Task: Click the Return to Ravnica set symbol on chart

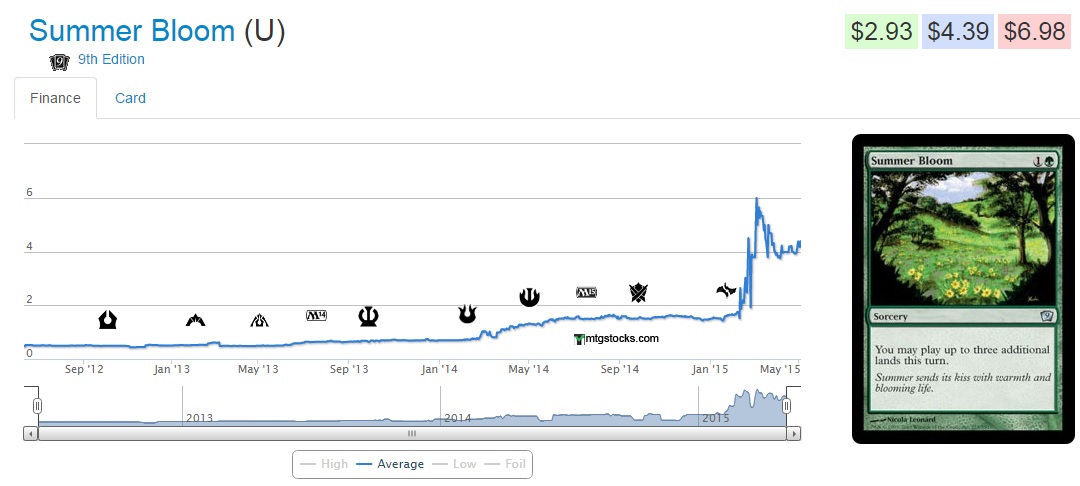Action: point(108,319)
